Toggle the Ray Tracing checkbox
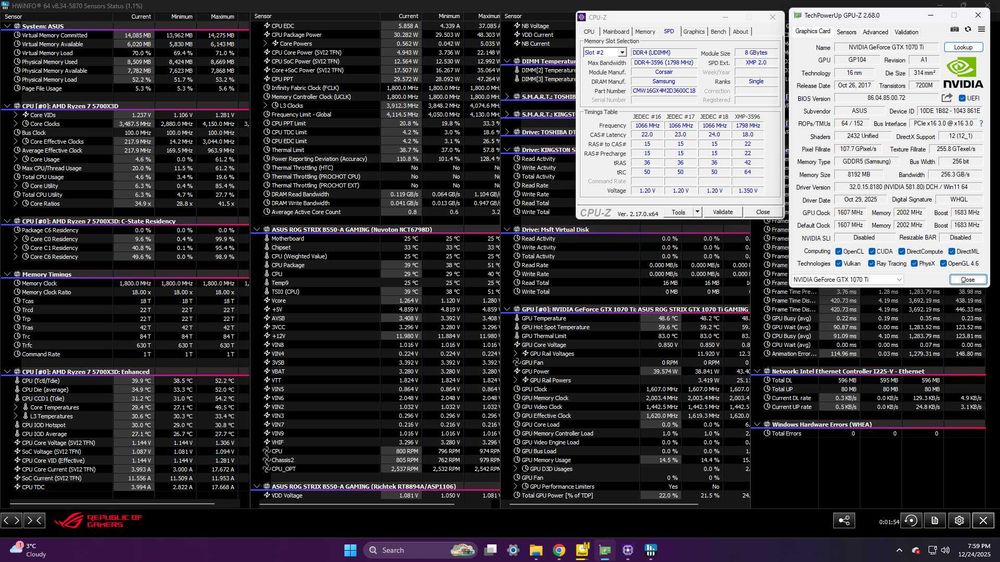This screenshot has height=562, width=1000. pyautogui.click(x=871, y=263)
